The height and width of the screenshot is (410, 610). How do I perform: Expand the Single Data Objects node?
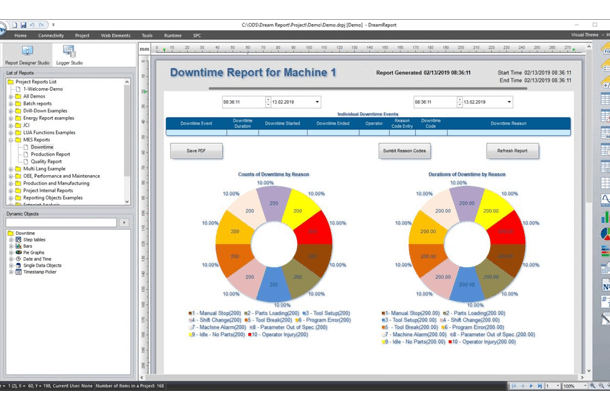tap(11, 265)
